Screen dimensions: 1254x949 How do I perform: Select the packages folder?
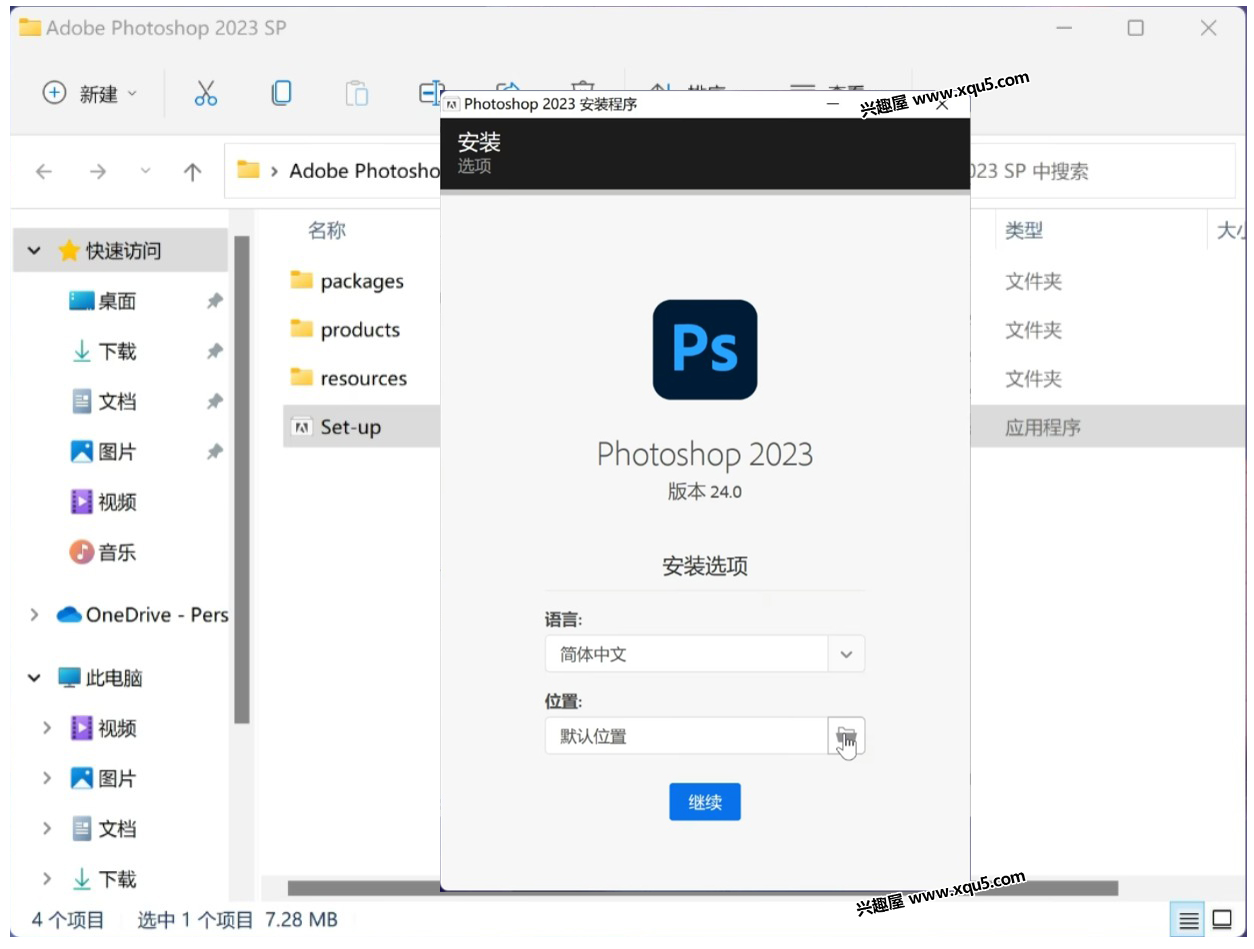pos(347,281)
